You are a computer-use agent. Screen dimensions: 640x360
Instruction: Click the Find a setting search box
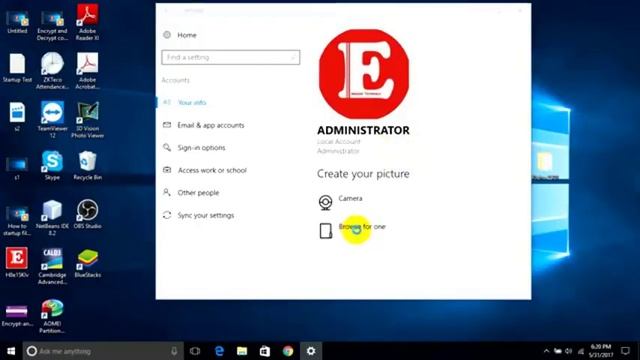pos(231,57)
